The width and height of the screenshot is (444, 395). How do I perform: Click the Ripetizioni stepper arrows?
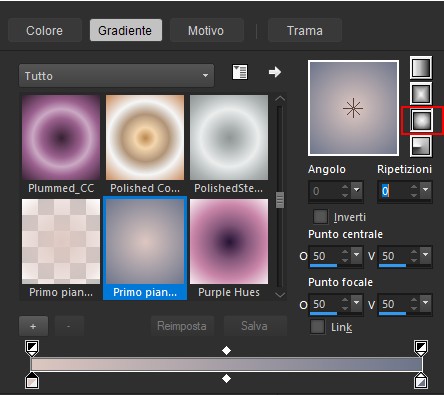(x=414, y=191)
